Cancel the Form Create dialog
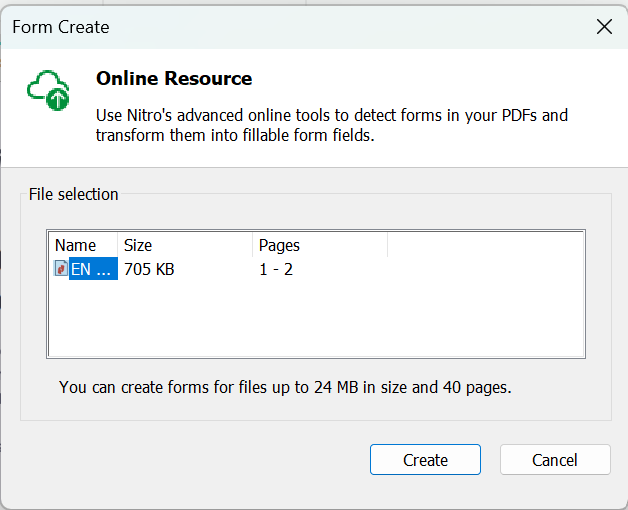The width and height of the screenshot is (628, 510). point(555,460)
